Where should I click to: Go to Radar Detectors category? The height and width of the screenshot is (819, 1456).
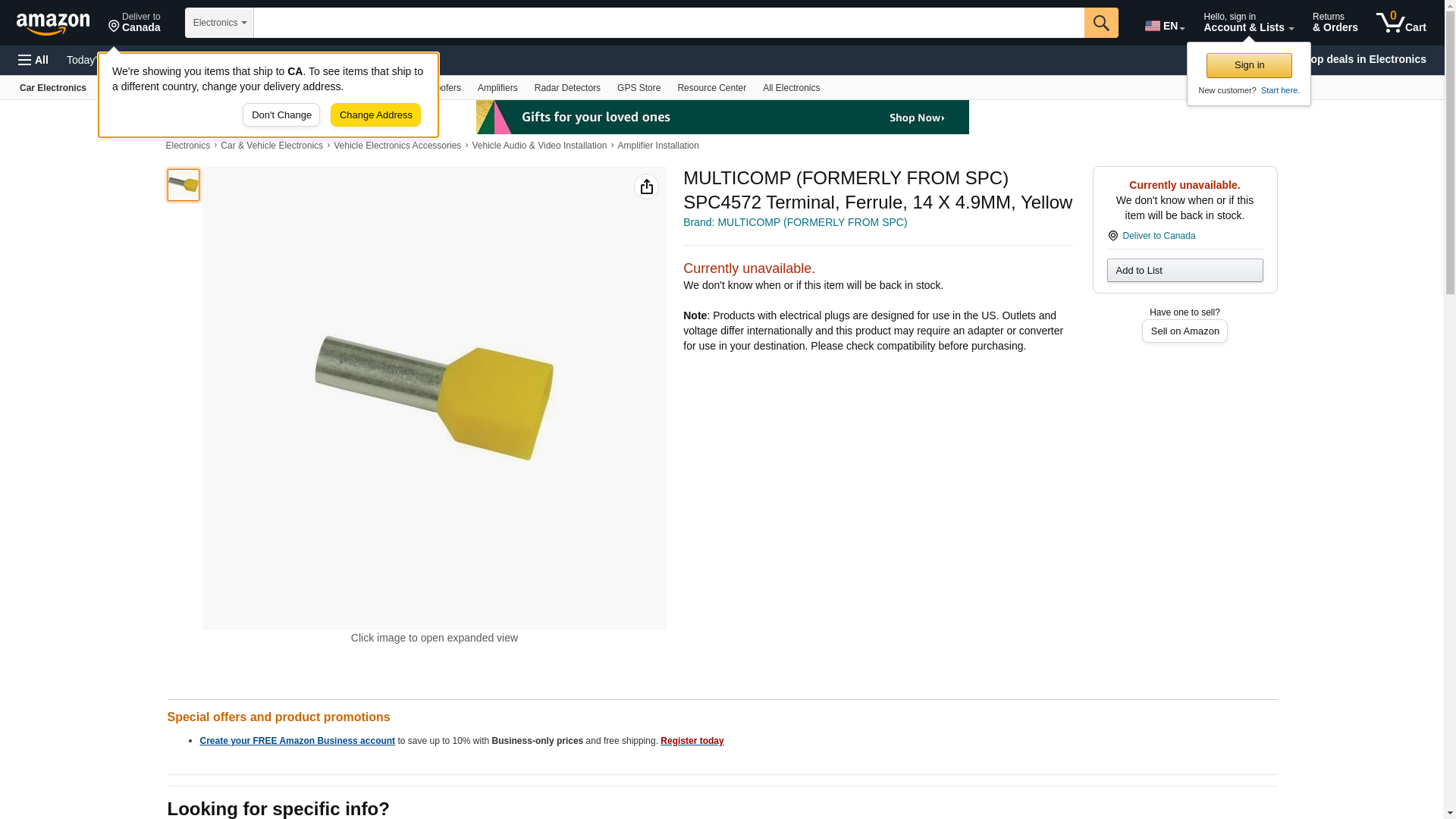click(x=567, y=88)
